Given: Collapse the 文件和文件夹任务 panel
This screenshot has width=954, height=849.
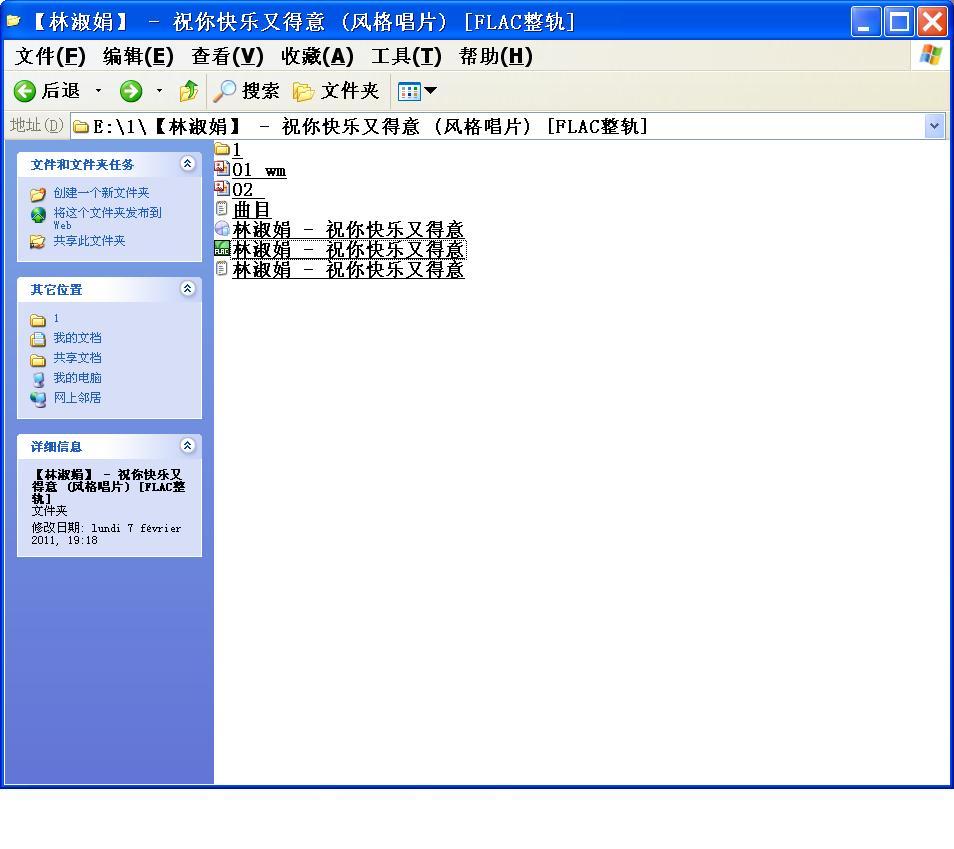Looking at the screenshot, I should (187, 164).
